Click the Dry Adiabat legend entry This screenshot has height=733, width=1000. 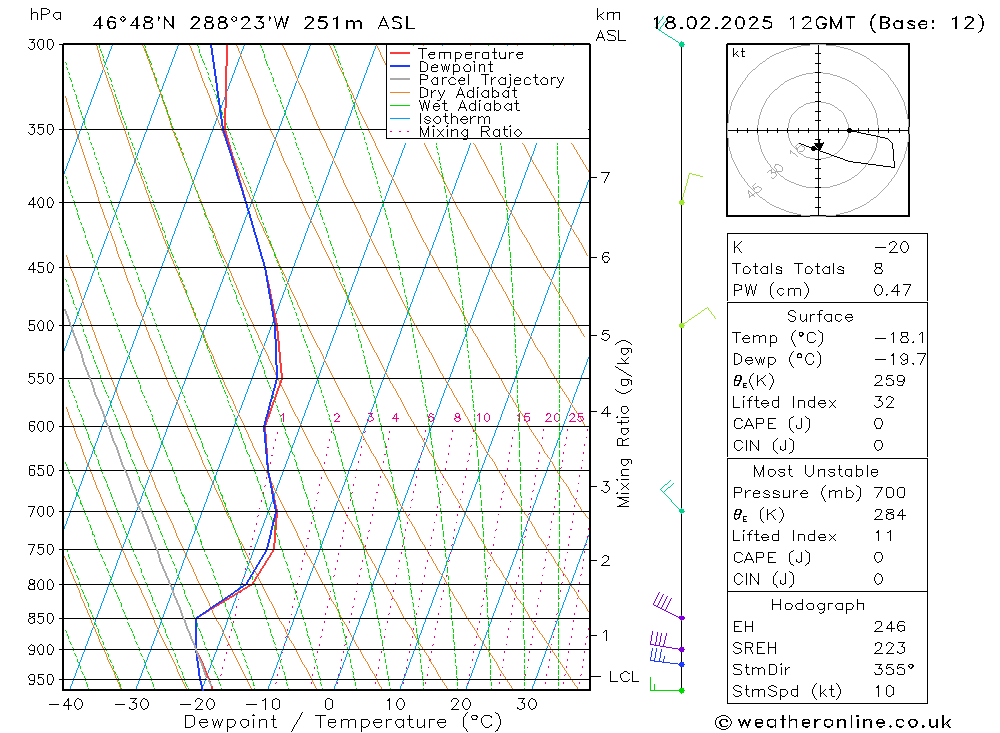[x=467, y=93]
